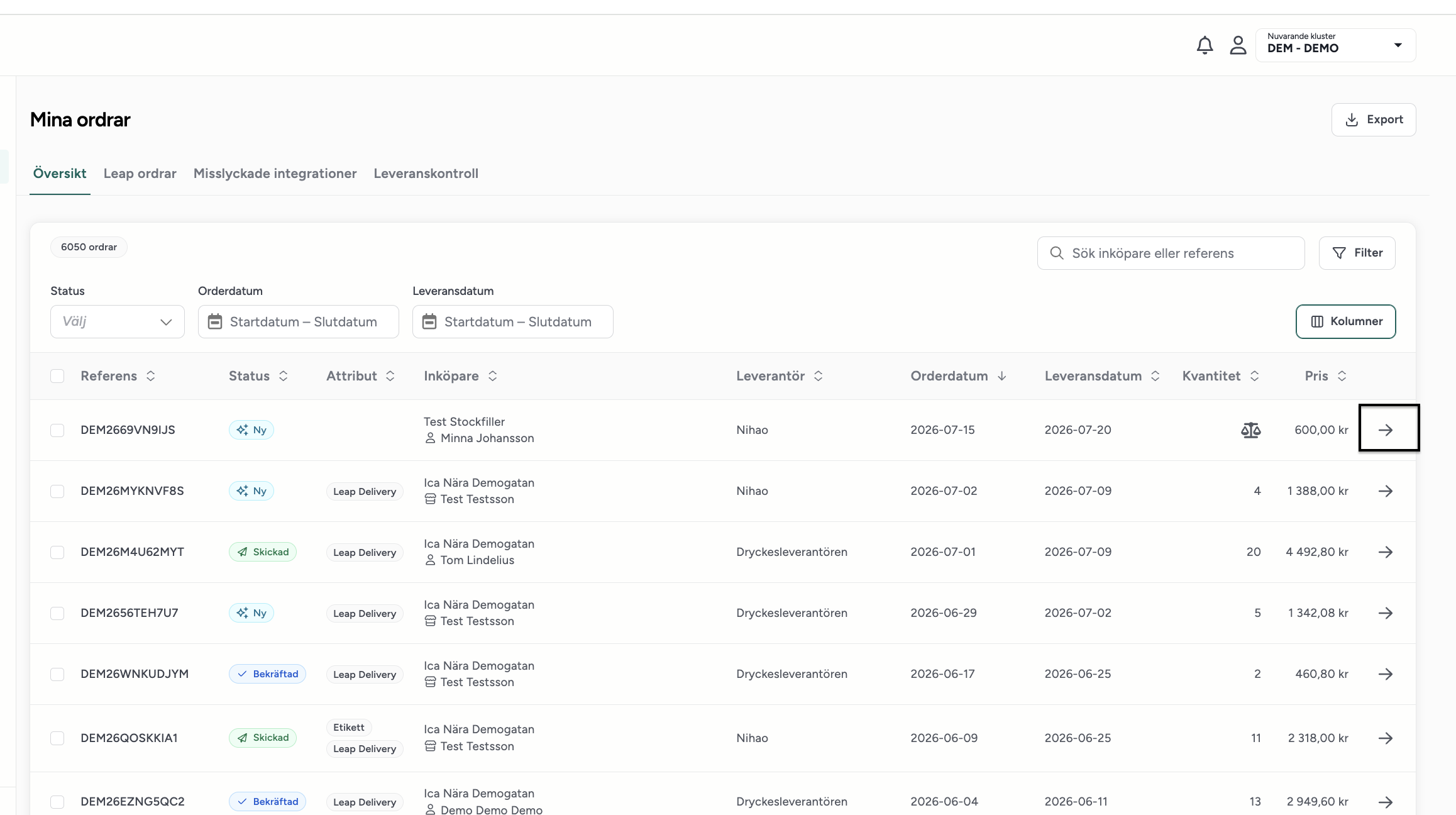Image resolution: width=1456 pixels, height=815 pixels.
Task: Sort by Status column arrows
Action: pyautogui.click(x=284, y=376)
